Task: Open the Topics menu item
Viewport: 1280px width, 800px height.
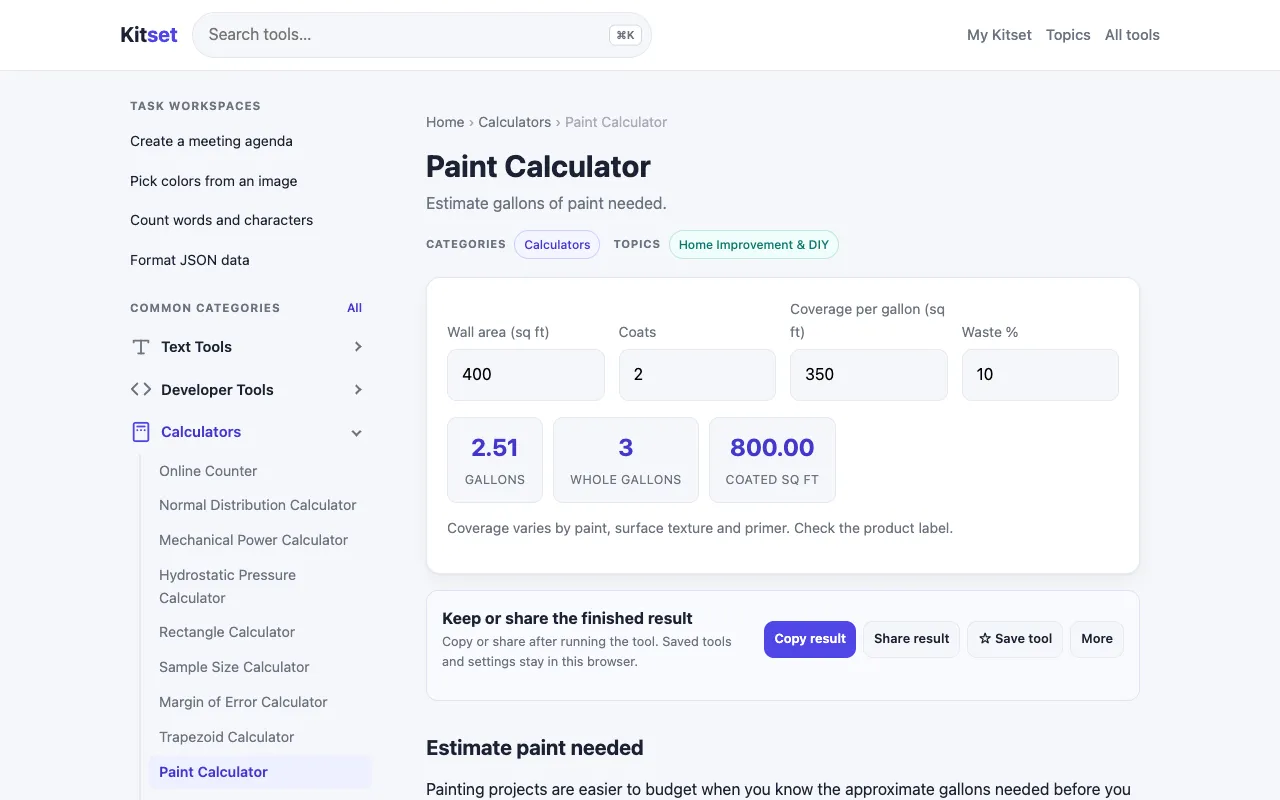Action: click(1068, 35)
